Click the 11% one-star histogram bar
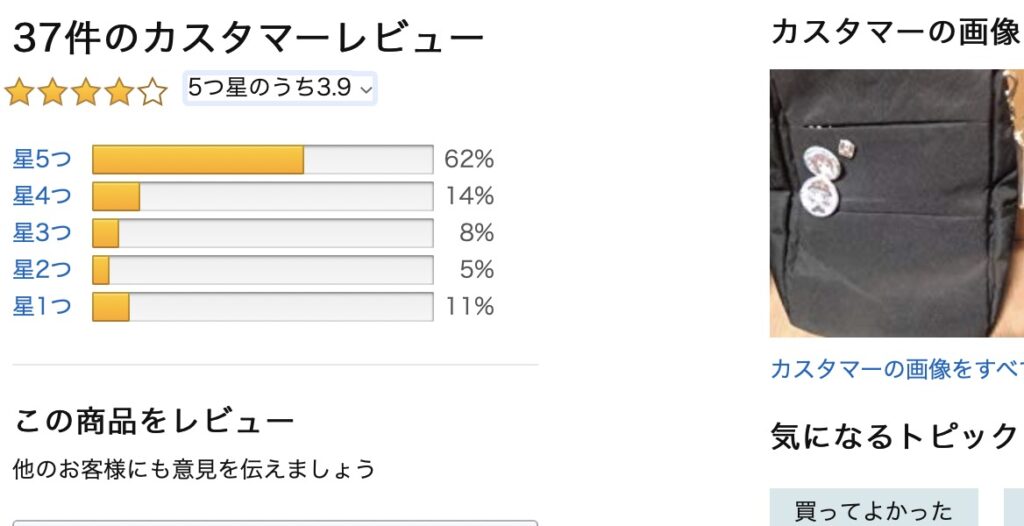Viewport: 1024px width, 526px height. (263, 306)
